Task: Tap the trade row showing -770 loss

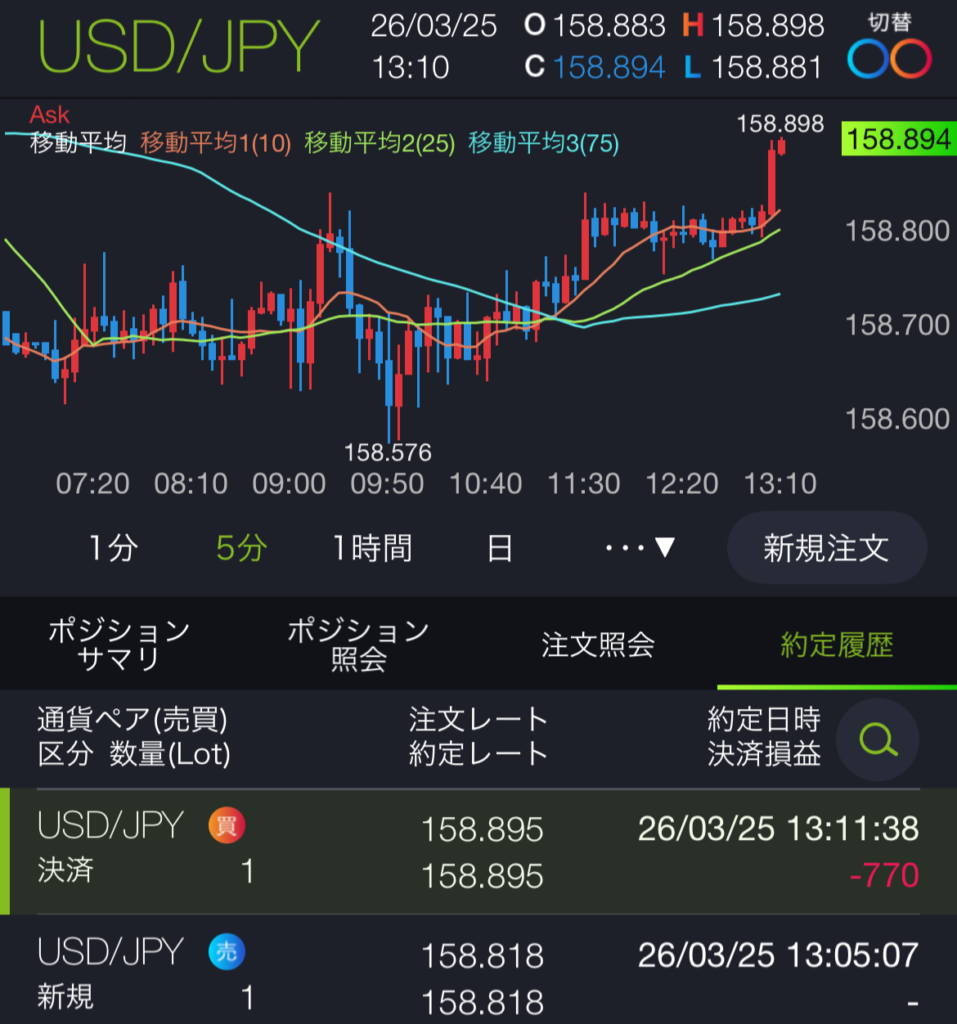Action: pyautogui.click(x=478, y=851)
